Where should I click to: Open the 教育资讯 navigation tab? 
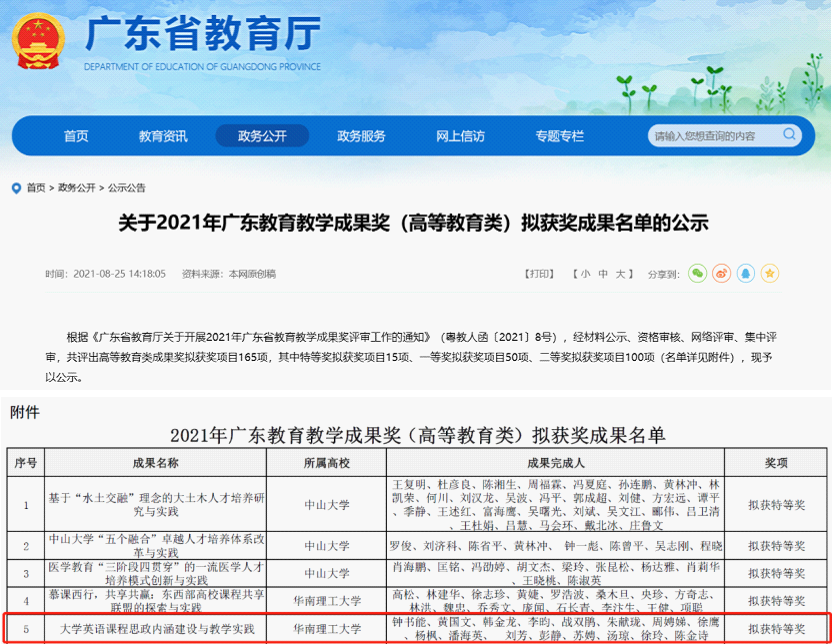163,136
